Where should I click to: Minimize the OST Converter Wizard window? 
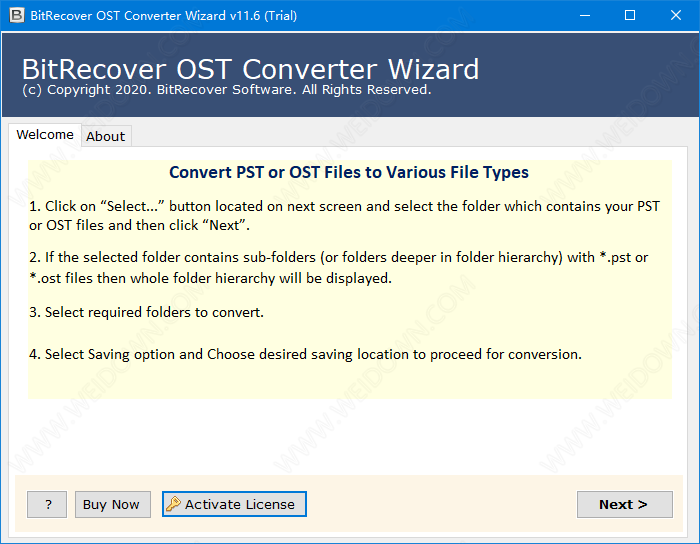pos(585,15)
